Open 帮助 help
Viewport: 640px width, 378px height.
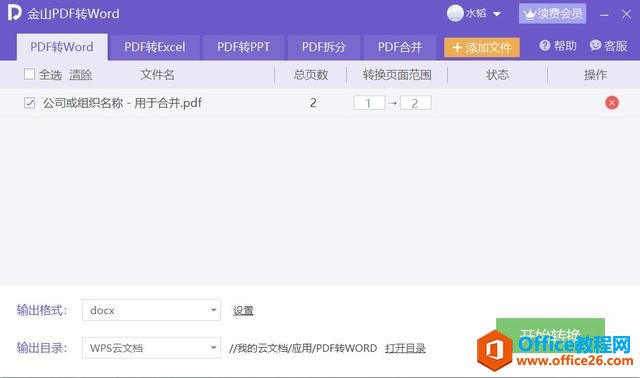(558, 46)
